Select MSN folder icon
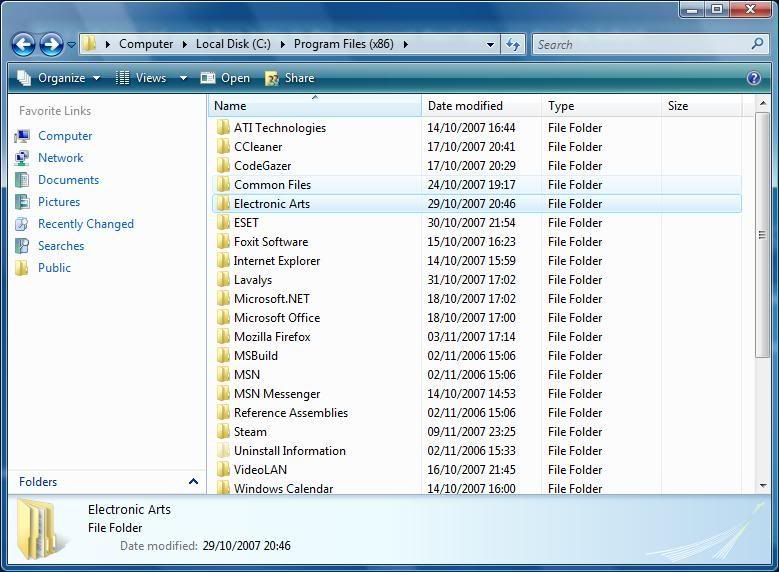 click(223, 374)
